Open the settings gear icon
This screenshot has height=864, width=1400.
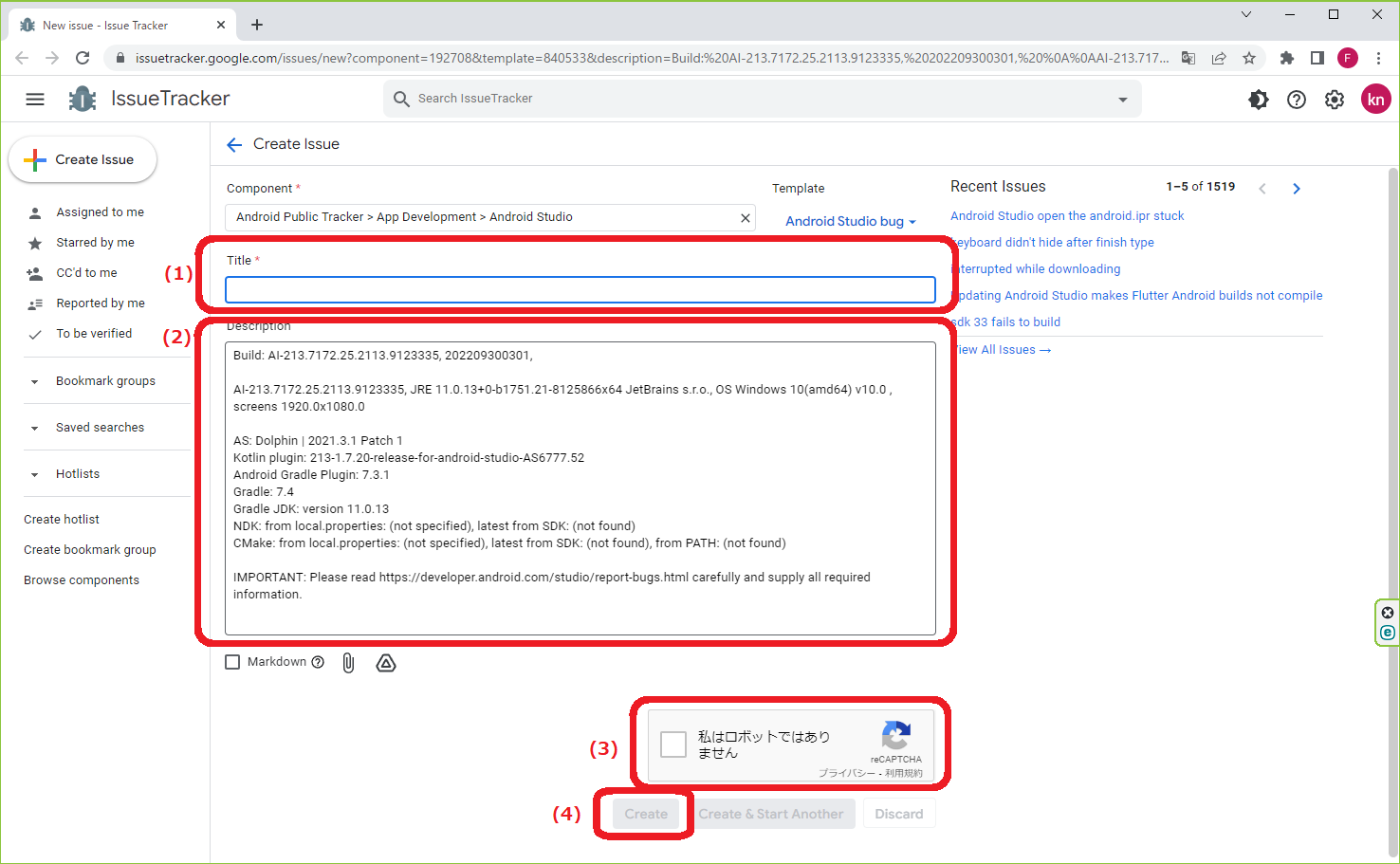click(1335, 100)
